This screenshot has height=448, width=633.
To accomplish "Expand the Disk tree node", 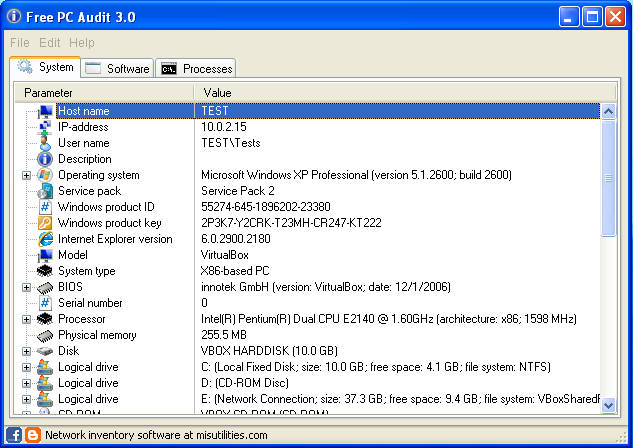I will tap(26, 351).
